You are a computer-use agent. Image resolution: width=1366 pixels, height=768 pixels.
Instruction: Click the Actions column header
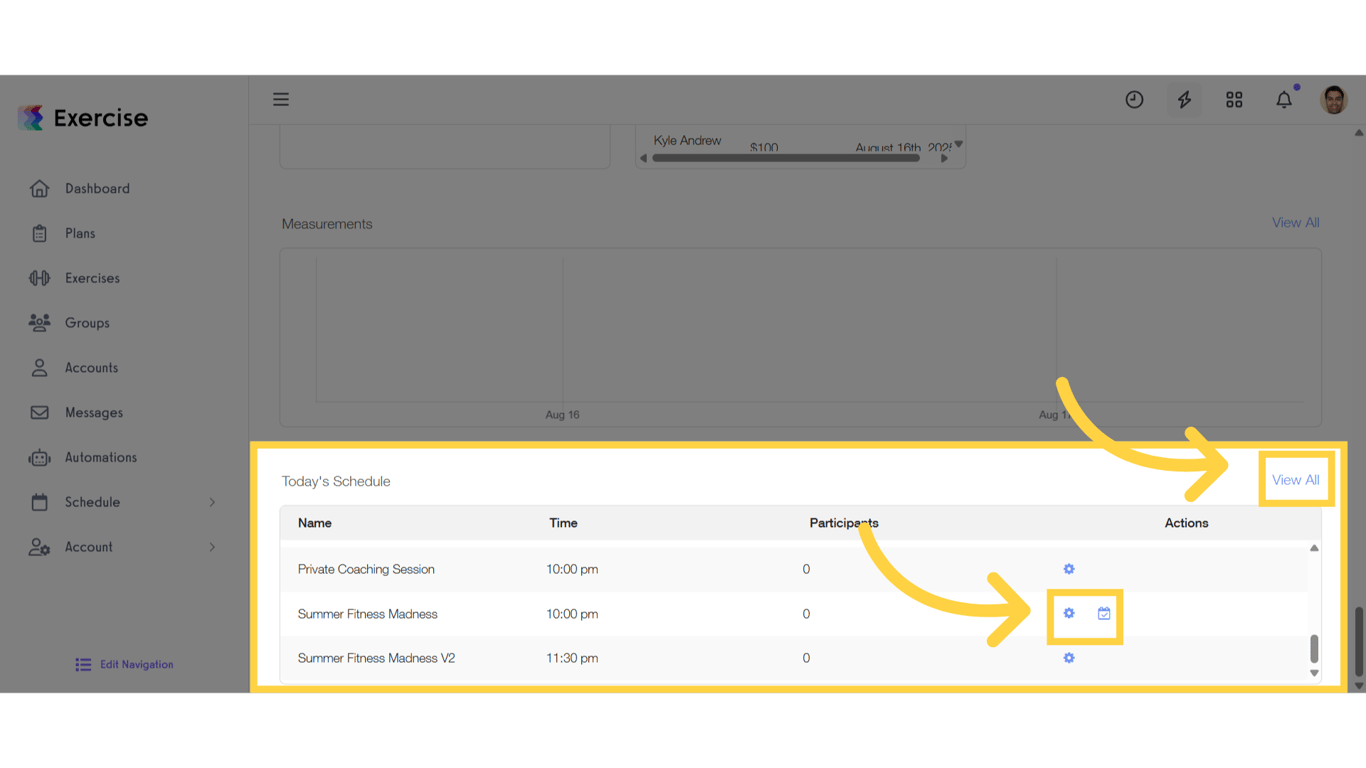(x=1186, y=523)
